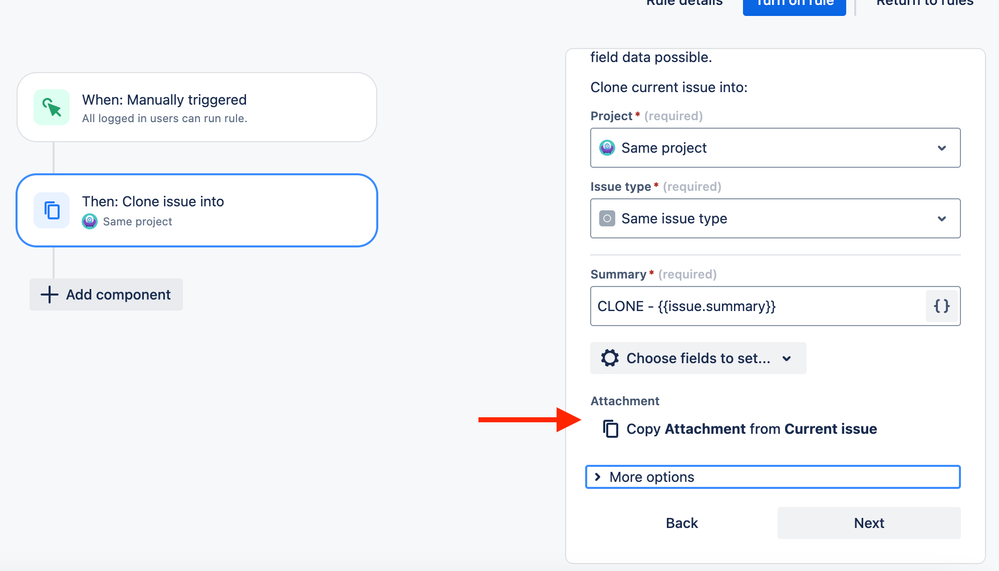Click the gear icon in Choose fields
Image resolution: width=999 pixels, height=571 pixels.
click(x=610, y=358)
